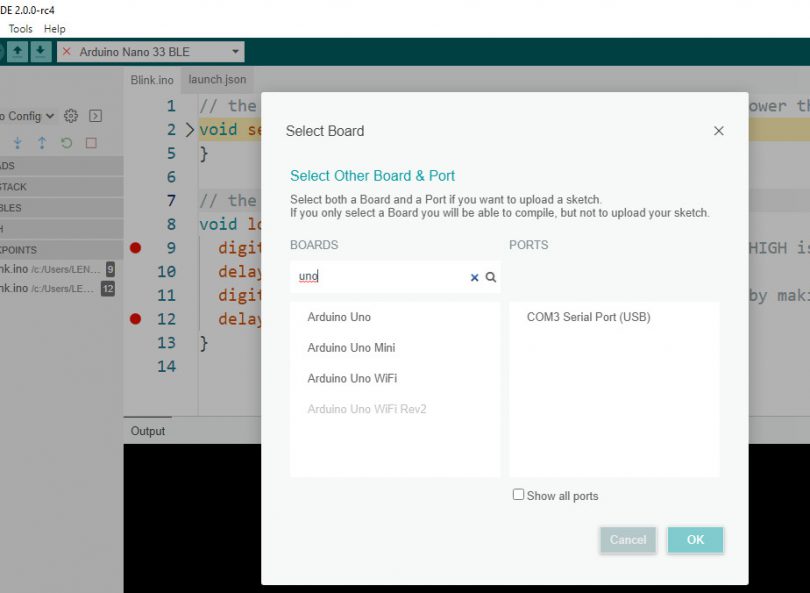Open the debug console icon
This screenshot has height=593, width=810.
(96, 116)
